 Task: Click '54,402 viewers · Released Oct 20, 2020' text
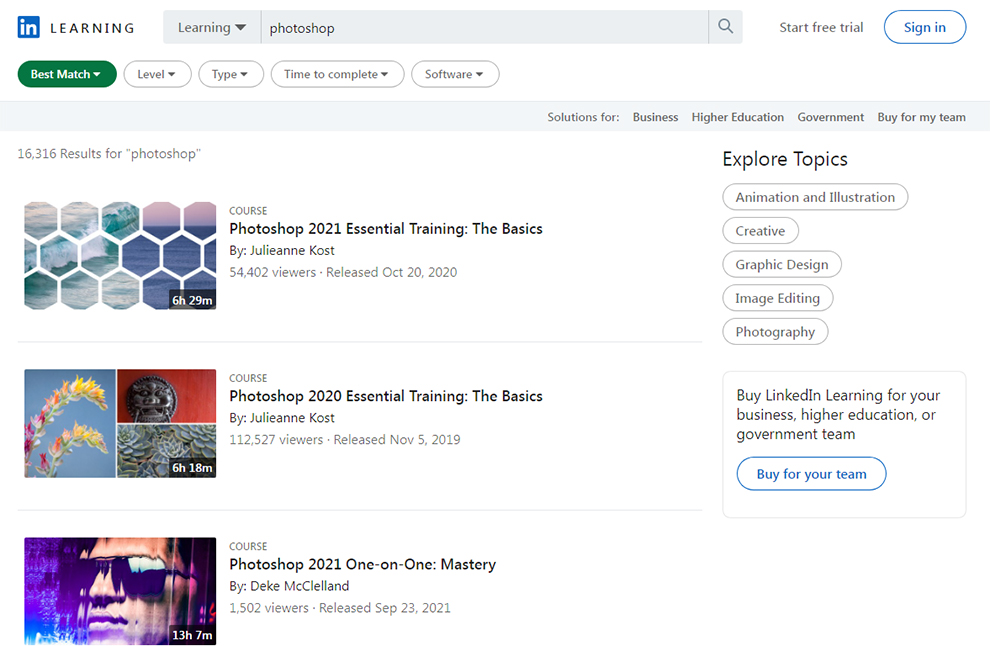click(x=343, y=272)
